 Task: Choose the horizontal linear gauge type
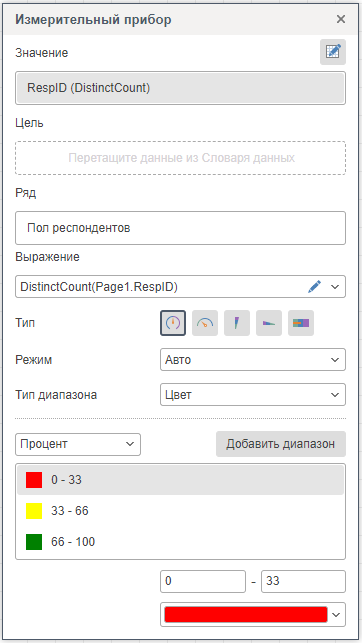(x=269, y=323)
